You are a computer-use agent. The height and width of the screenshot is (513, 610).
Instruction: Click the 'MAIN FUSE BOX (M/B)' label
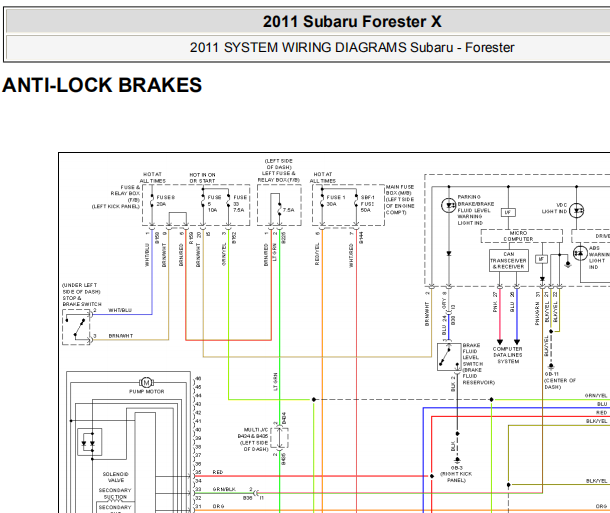[x=400, y=190]
